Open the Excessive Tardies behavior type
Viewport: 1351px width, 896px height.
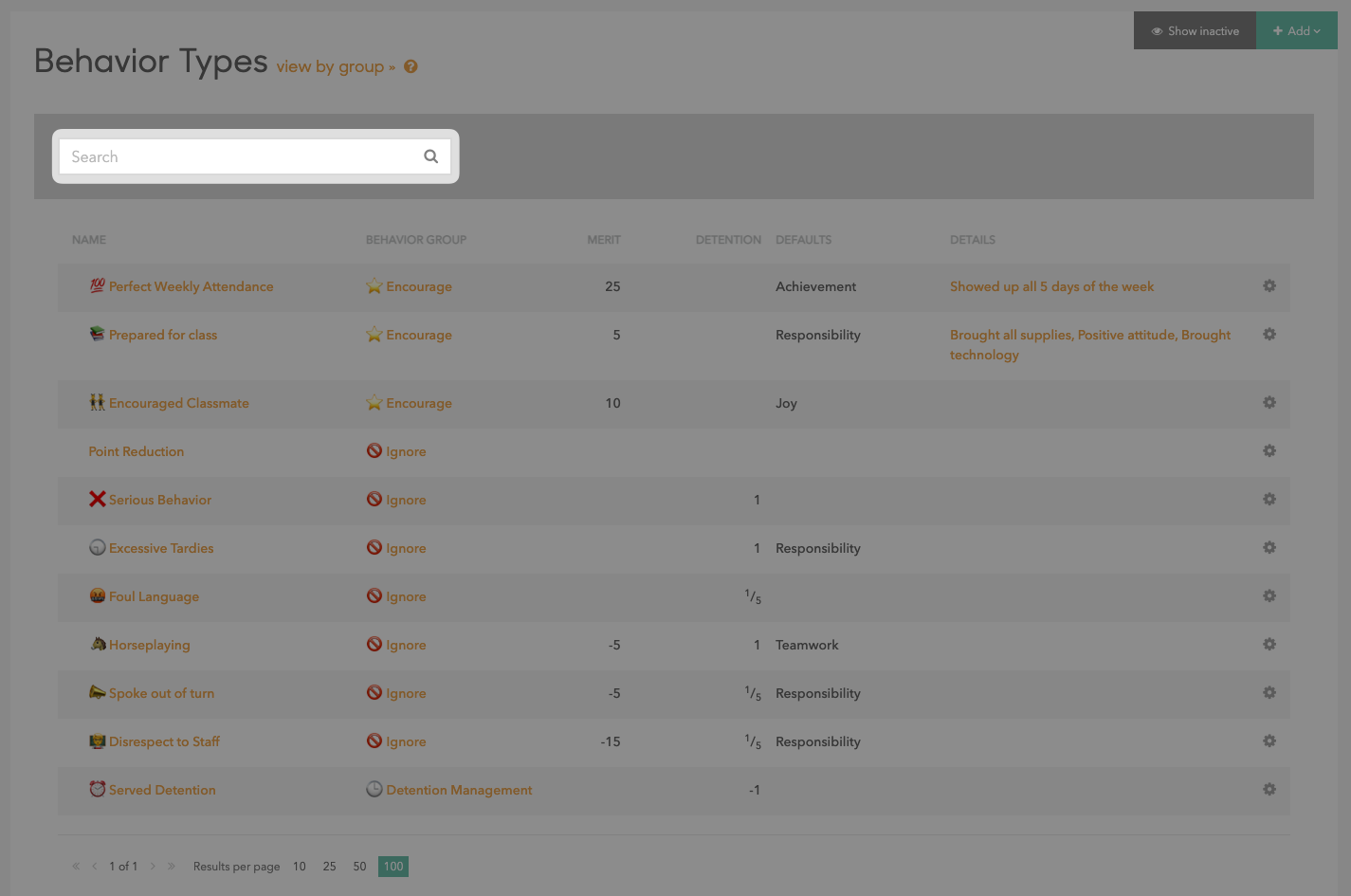[x=161, y=548]
